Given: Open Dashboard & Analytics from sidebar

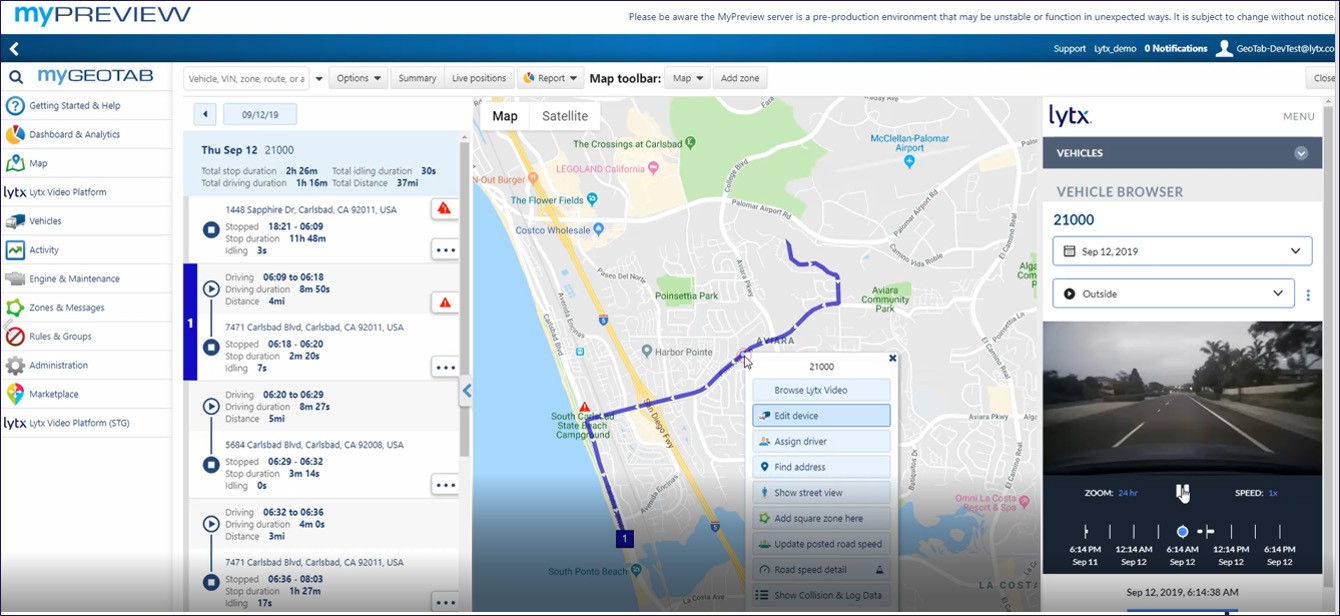Looking at the screenshot, I should (74, 135).
